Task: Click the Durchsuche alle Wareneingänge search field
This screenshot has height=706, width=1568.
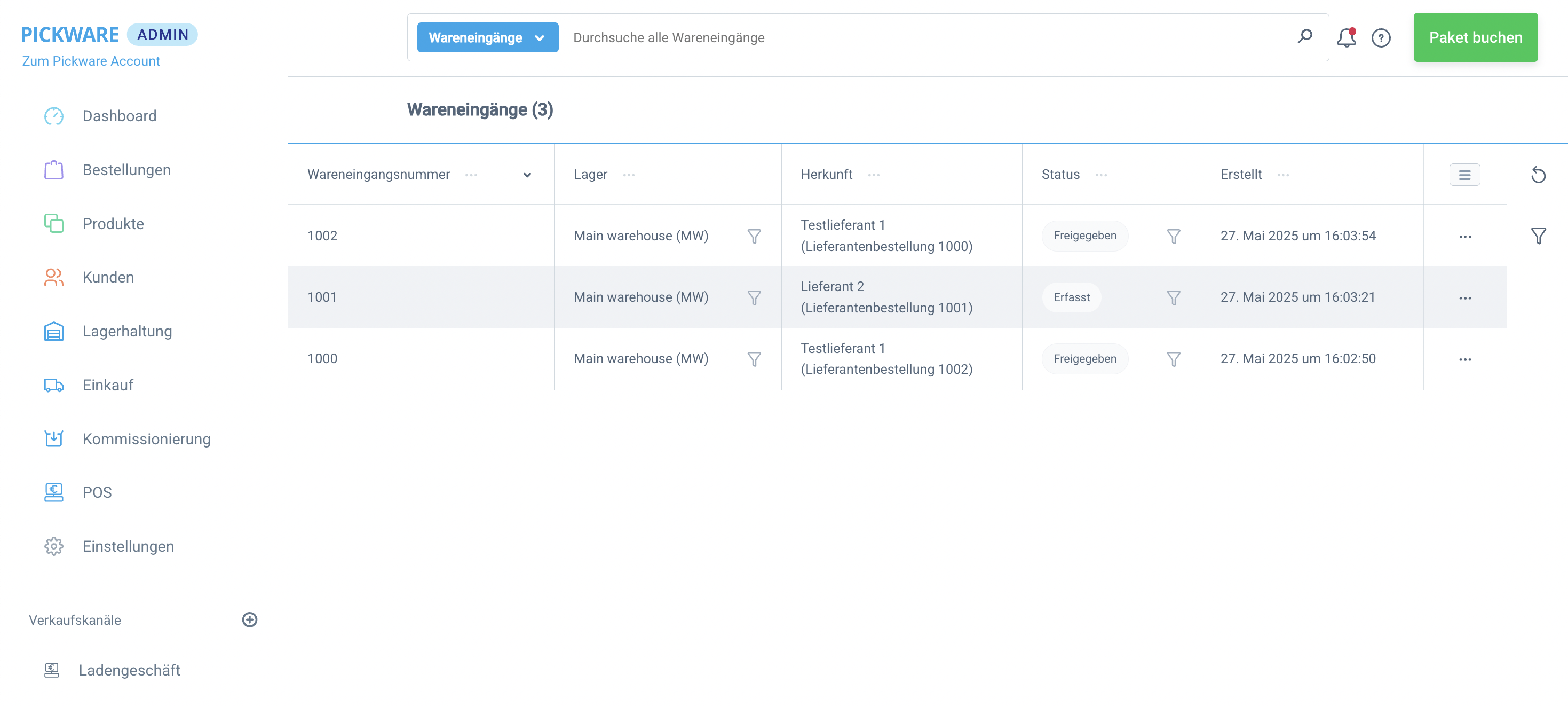Action: coord(913,38)
